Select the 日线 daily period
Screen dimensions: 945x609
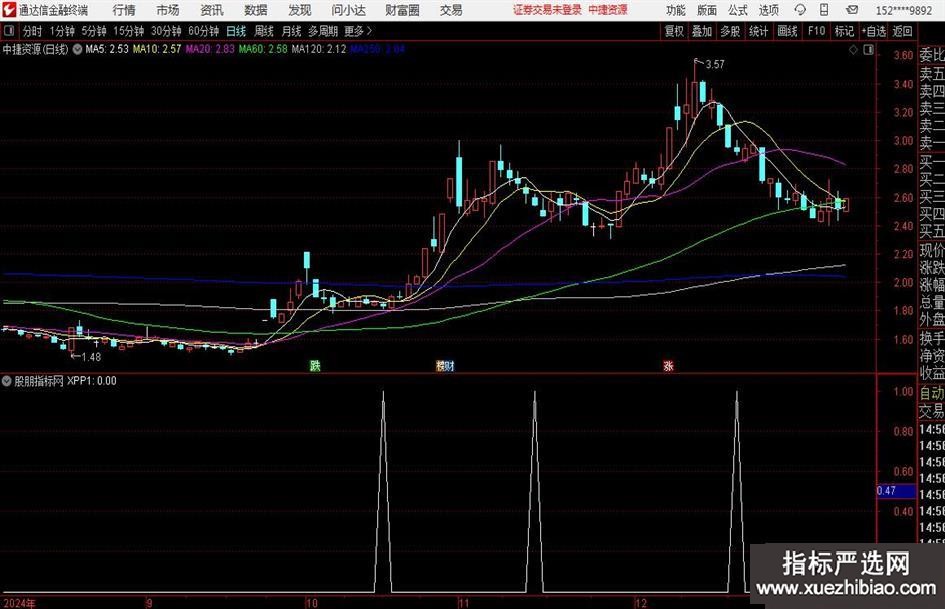(236, 31)
